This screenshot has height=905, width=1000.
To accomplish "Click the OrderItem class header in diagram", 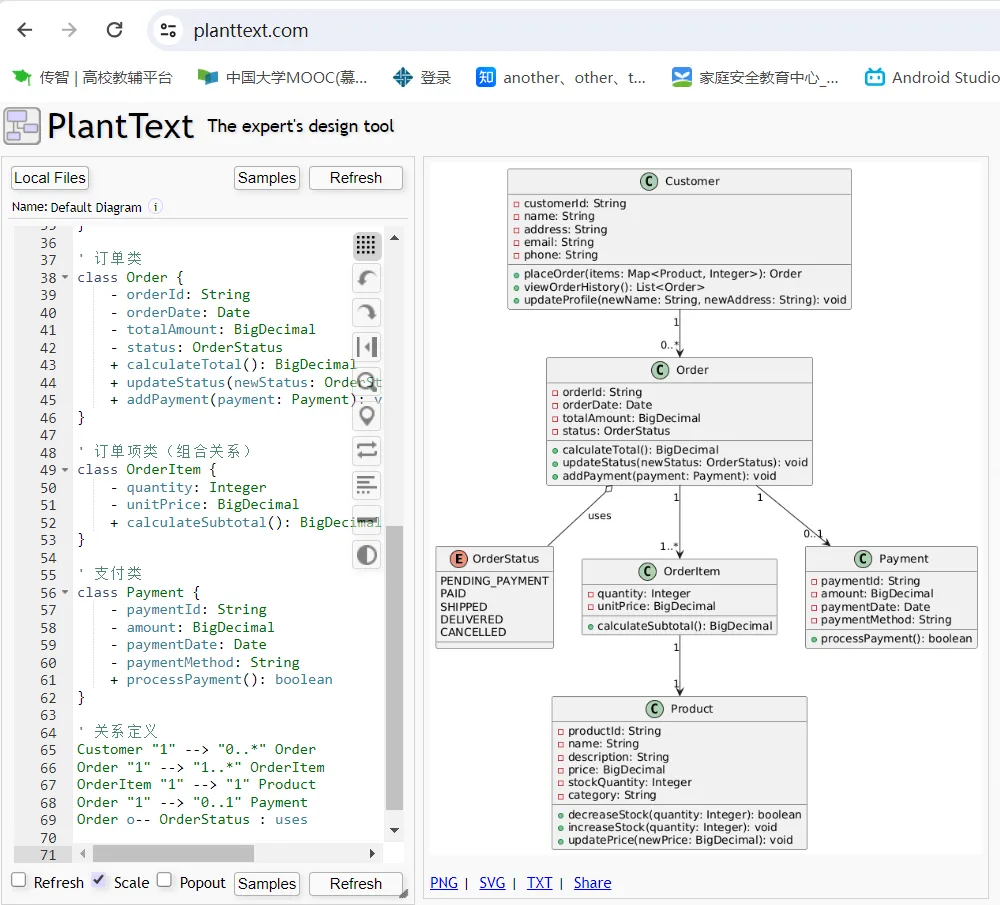I will pyautogui.click(x=679, y=571).
